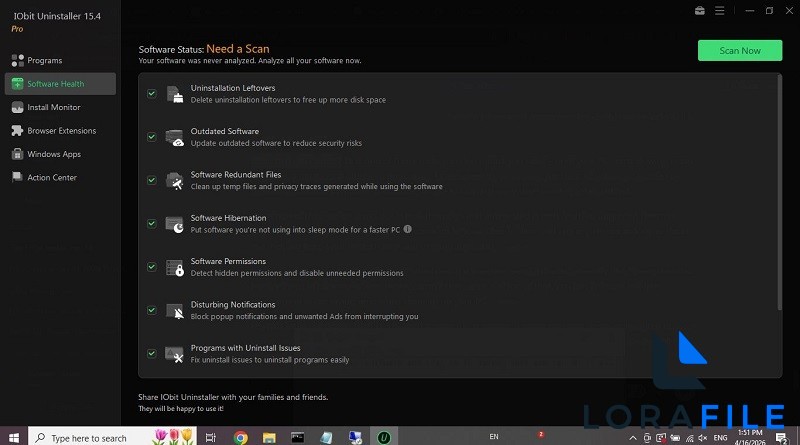Click the Software Permissions lock icon
Screen dimensions: 800x445
point(174,268)
